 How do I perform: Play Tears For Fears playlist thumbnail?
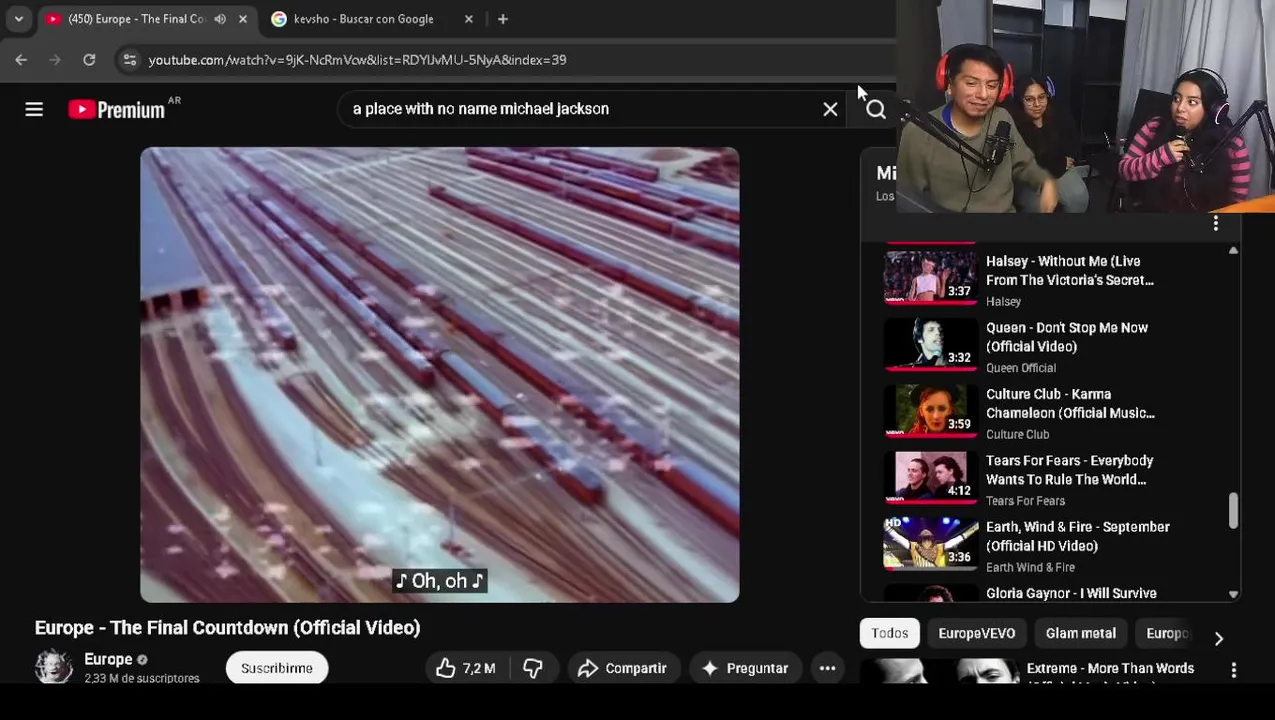click(930, 478)
